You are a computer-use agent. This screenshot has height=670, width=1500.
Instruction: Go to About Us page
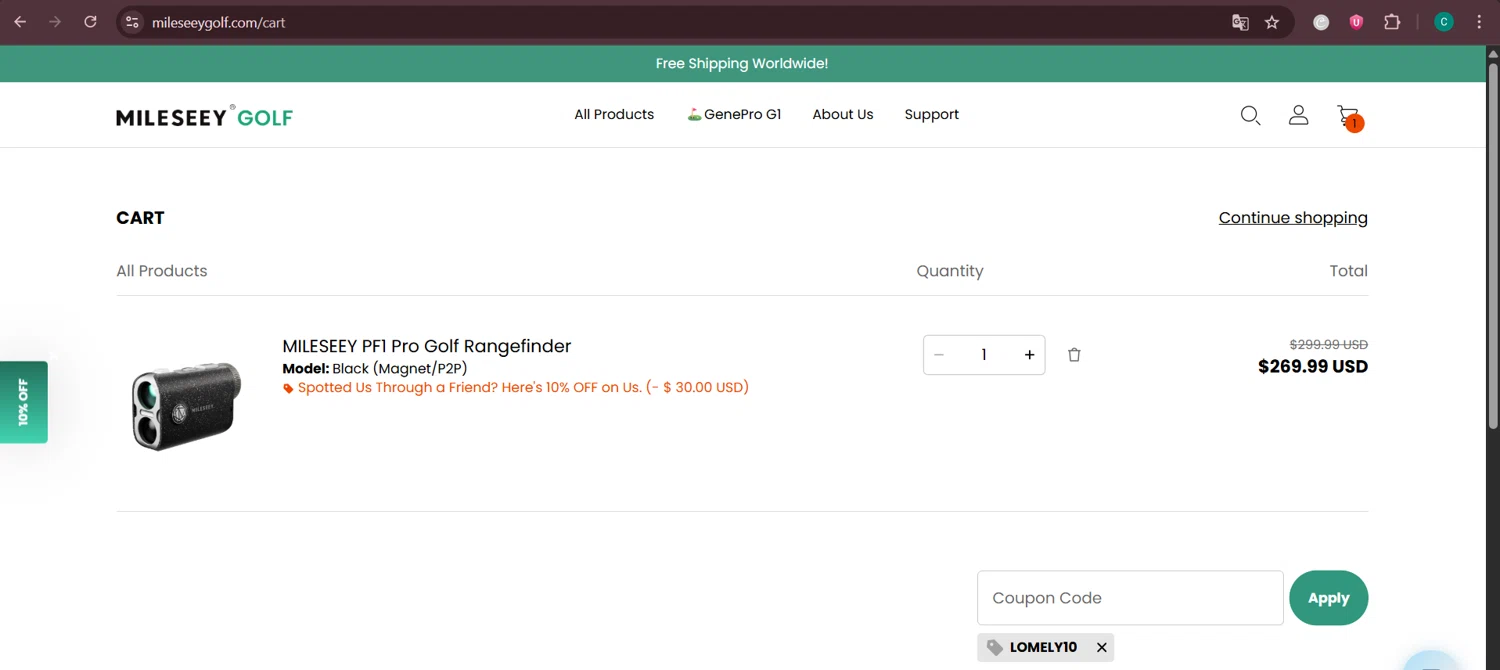point(843,115)
